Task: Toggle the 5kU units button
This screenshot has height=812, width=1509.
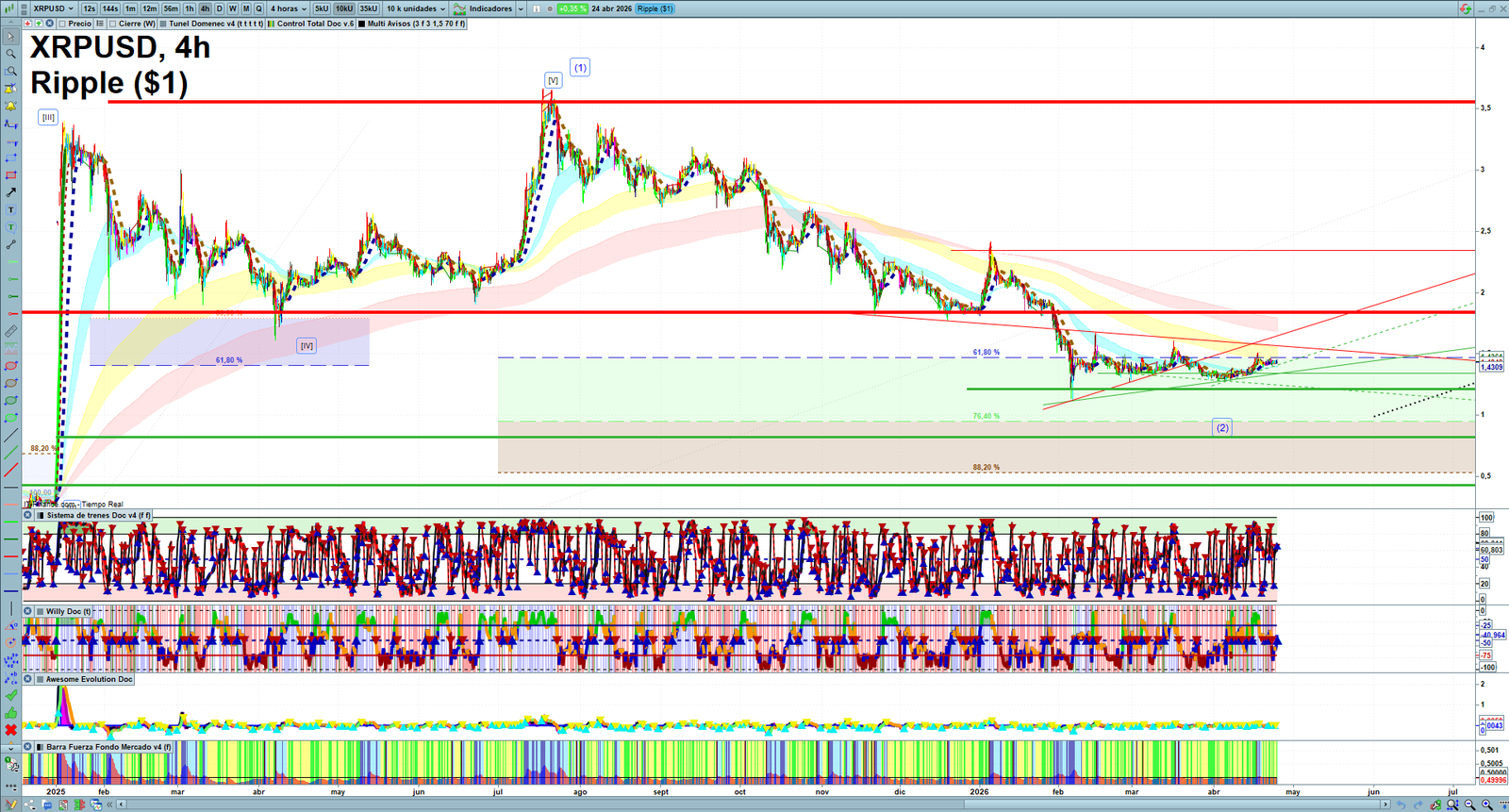Action: [x=322, y=8]
